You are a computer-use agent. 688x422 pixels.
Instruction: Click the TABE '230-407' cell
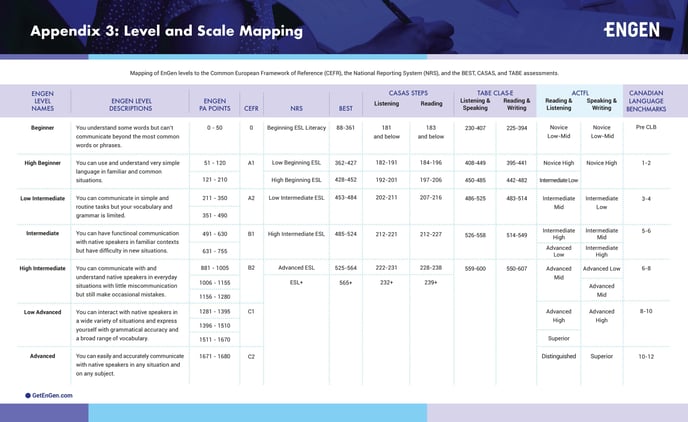click(475, 128)
